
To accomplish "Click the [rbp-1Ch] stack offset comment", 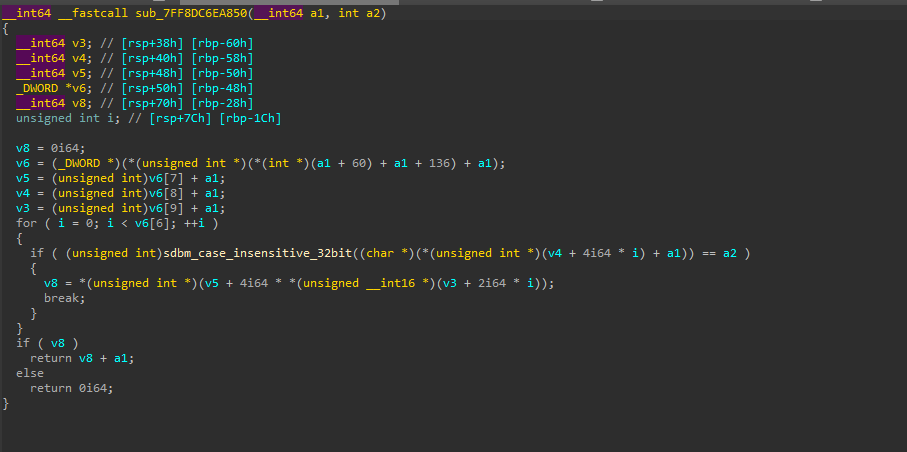I will coord(246,118).
